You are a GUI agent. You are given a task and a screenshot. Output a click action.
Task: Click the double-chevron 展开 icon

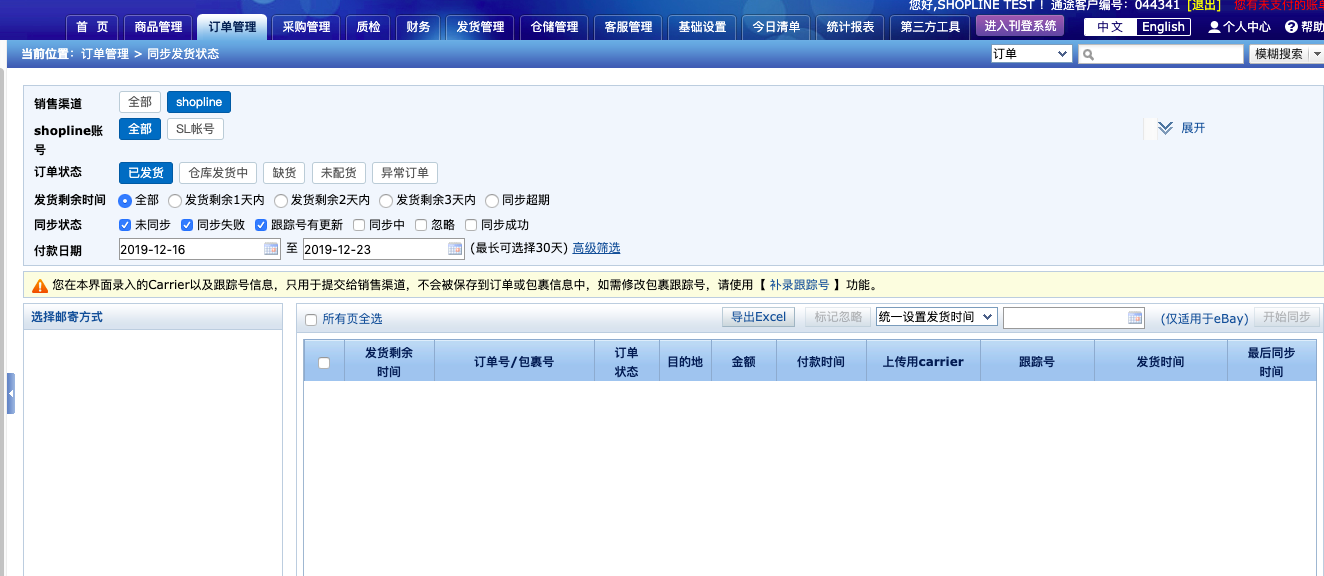click(1165, 128)
